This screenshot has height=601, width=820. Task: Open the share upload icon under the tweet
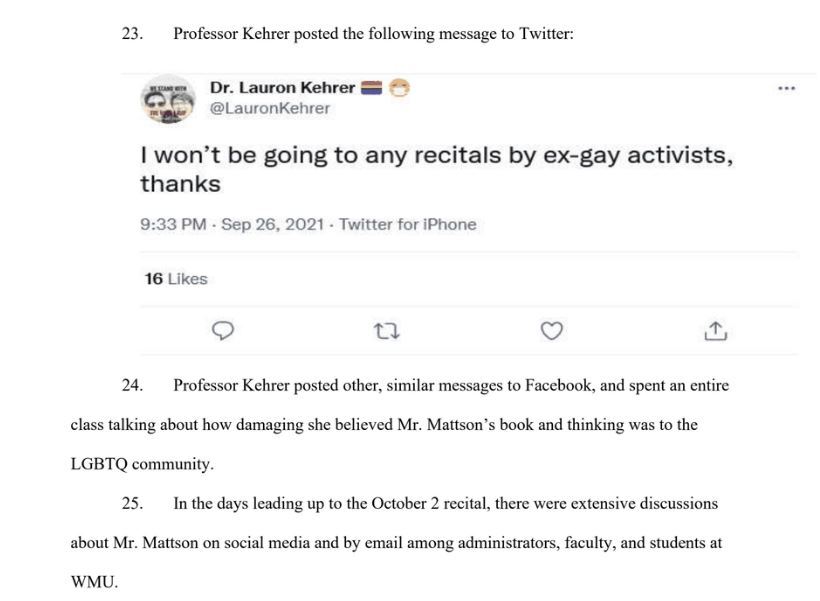715,331
